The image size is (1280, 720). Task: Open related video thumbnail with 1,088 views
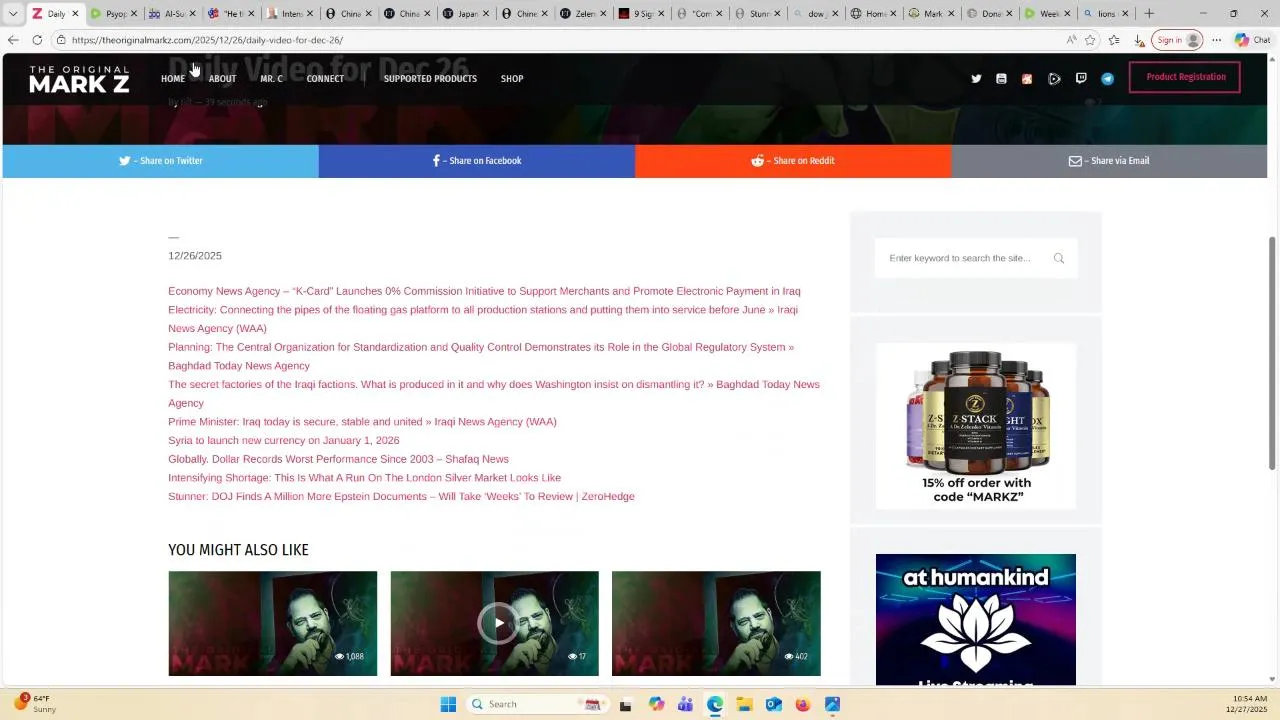pos(272,623)
